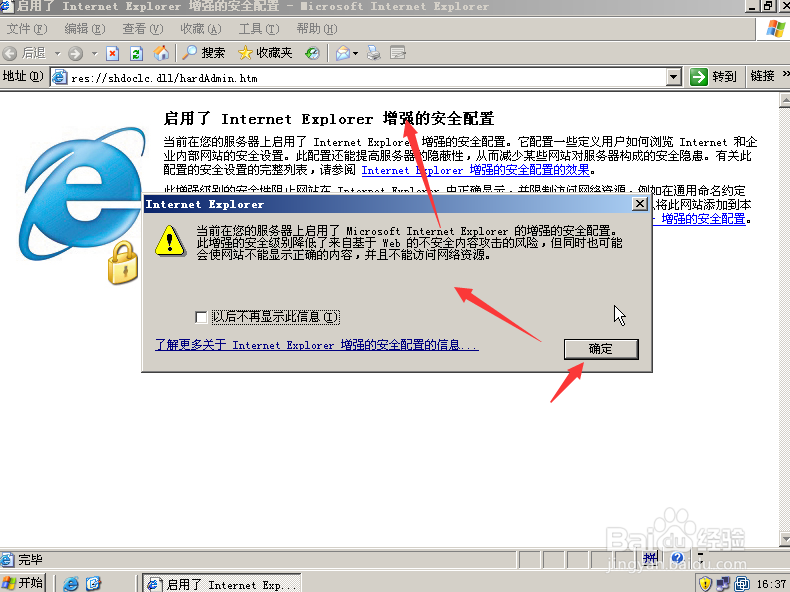Click the page icon in address bar
790x592 pixels.
pyautogui.click(x=60, y=78)
